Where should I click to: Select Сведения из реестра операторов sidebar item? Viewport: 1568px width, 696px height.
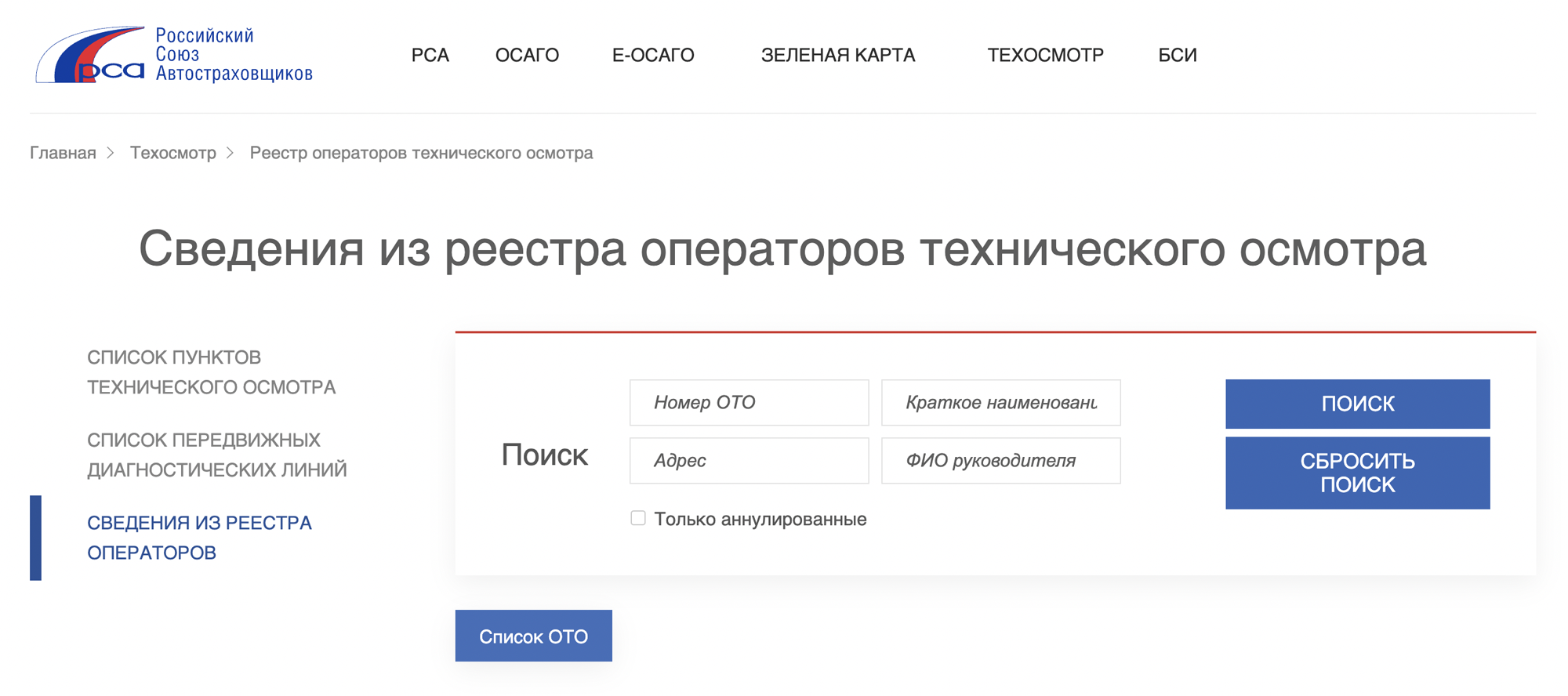coord(199,538)
